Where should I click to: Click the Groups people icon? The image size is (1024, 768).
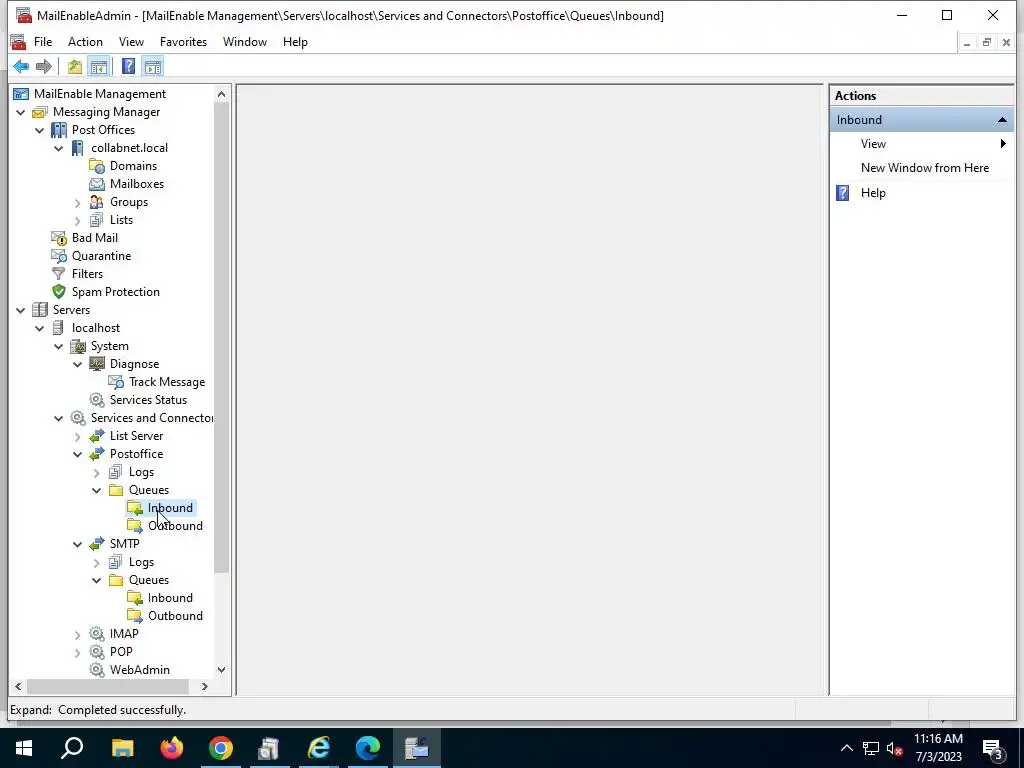point(97,202)
